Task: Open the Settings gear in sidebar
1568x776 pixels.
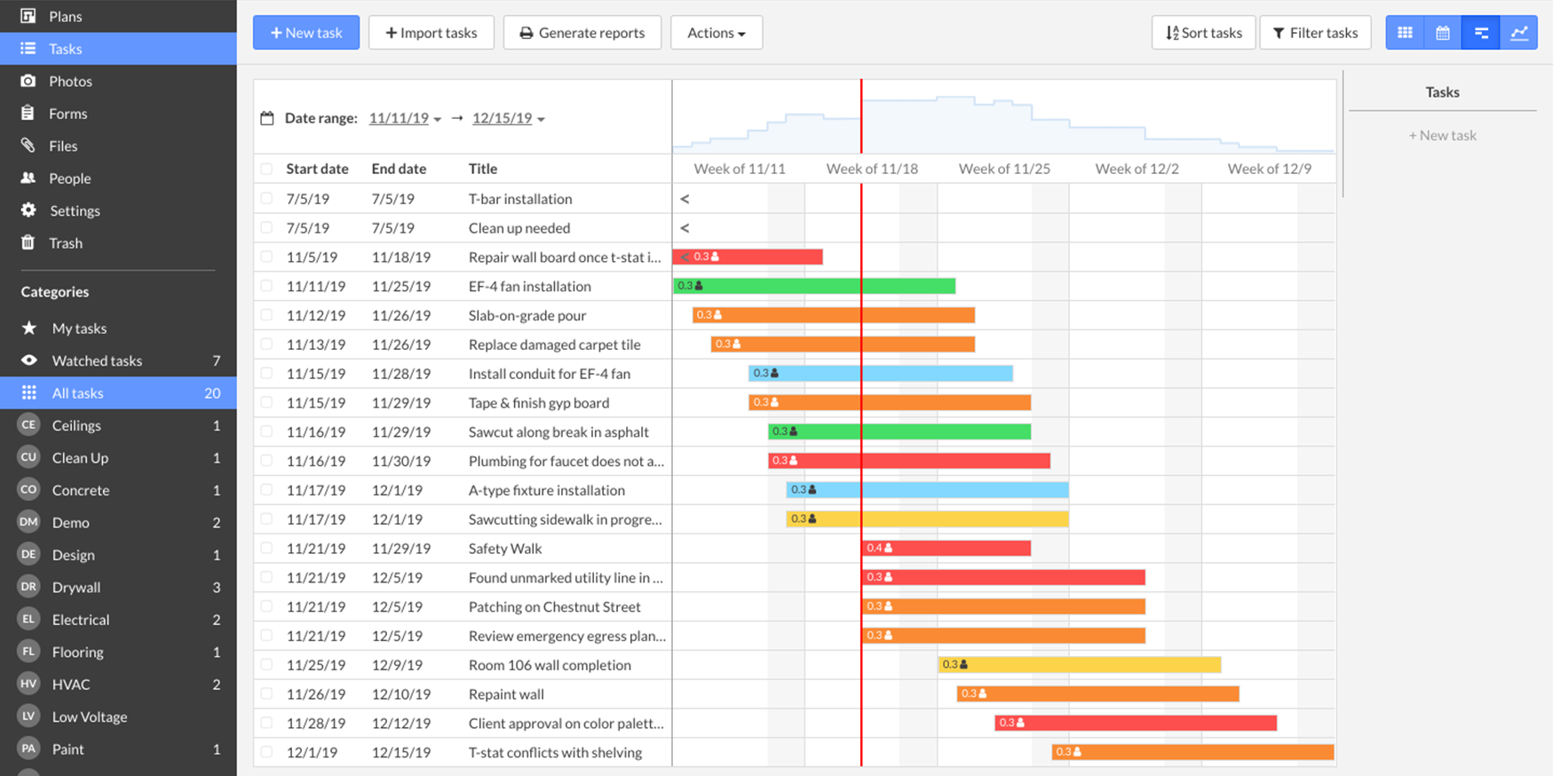Action: (28, 210)
